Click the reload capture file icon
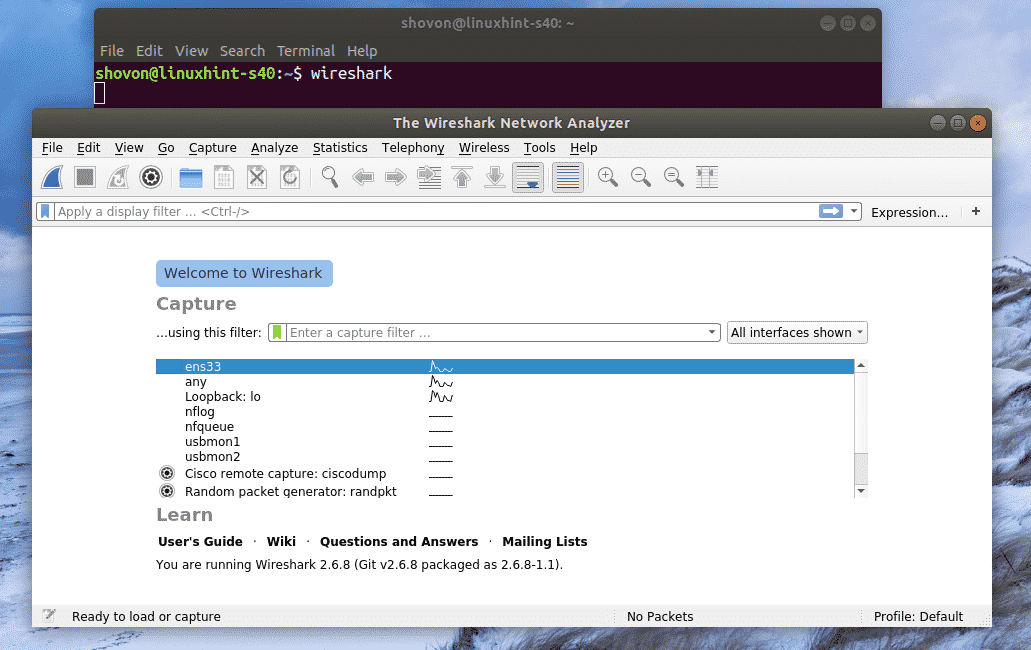1031x650 pixels. [x=290, y=177]
